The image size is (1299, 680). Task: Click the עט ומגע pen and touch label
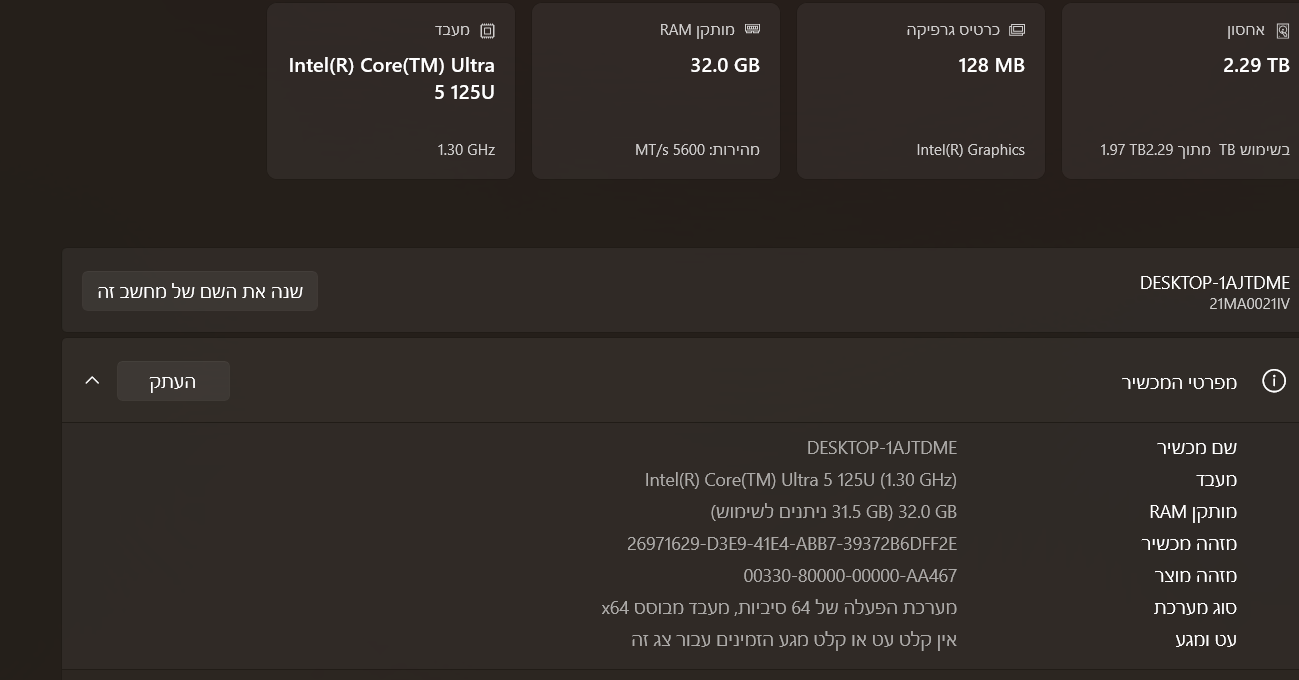(1206, 640)
